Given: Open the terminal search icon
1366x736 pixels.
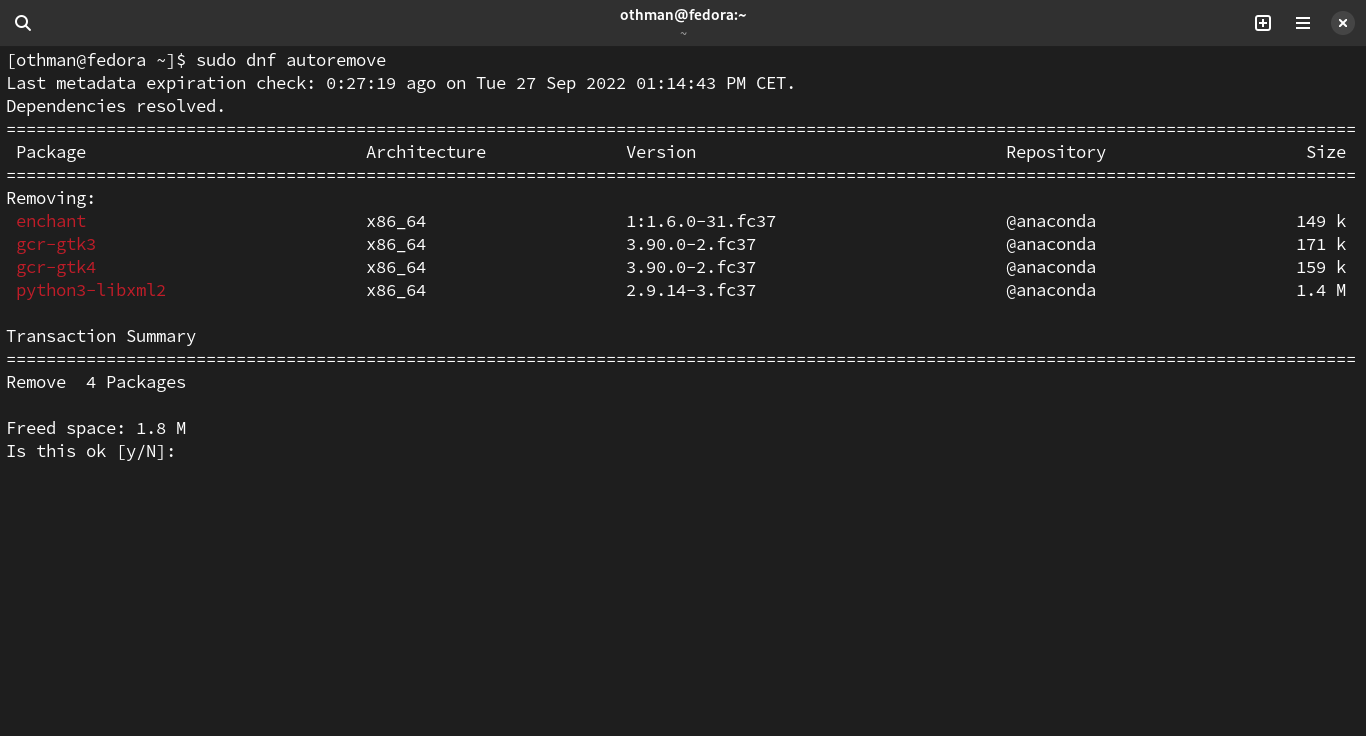Looking at the screenshot, I should coord(23,23).
